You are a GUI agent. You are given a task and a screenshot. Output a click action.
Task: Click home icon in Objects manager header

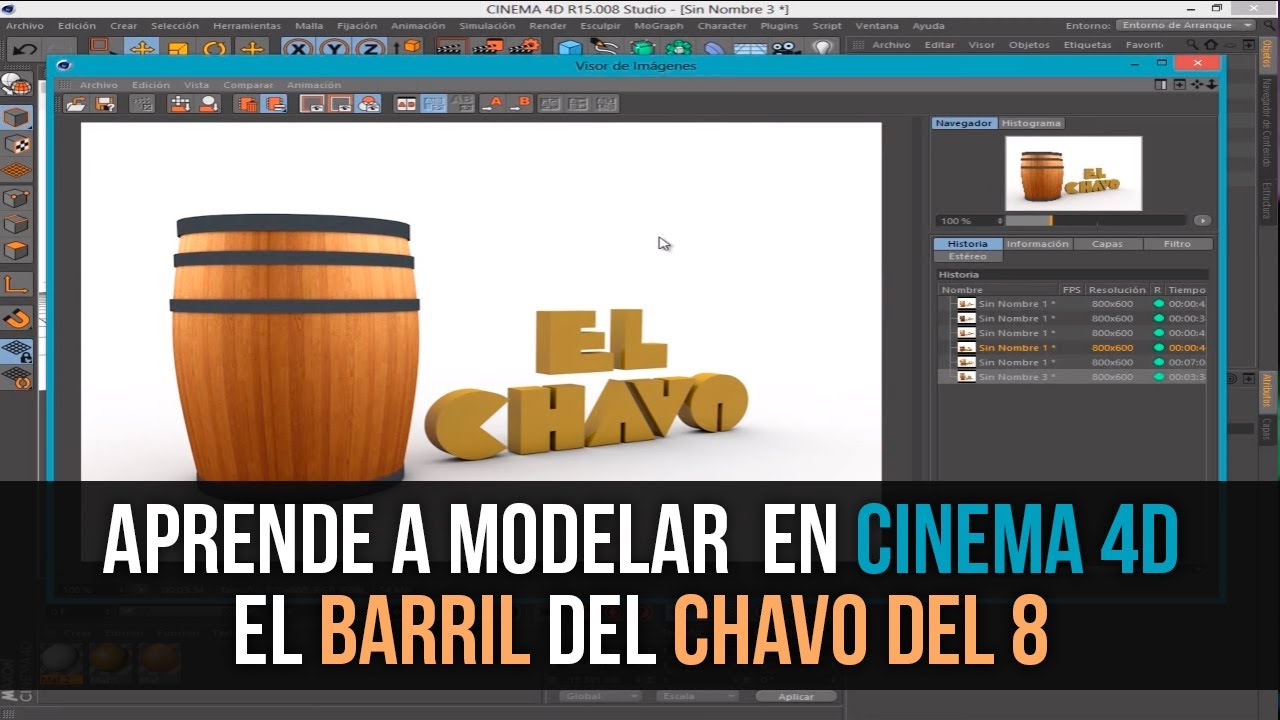[x=1211, y=45]
